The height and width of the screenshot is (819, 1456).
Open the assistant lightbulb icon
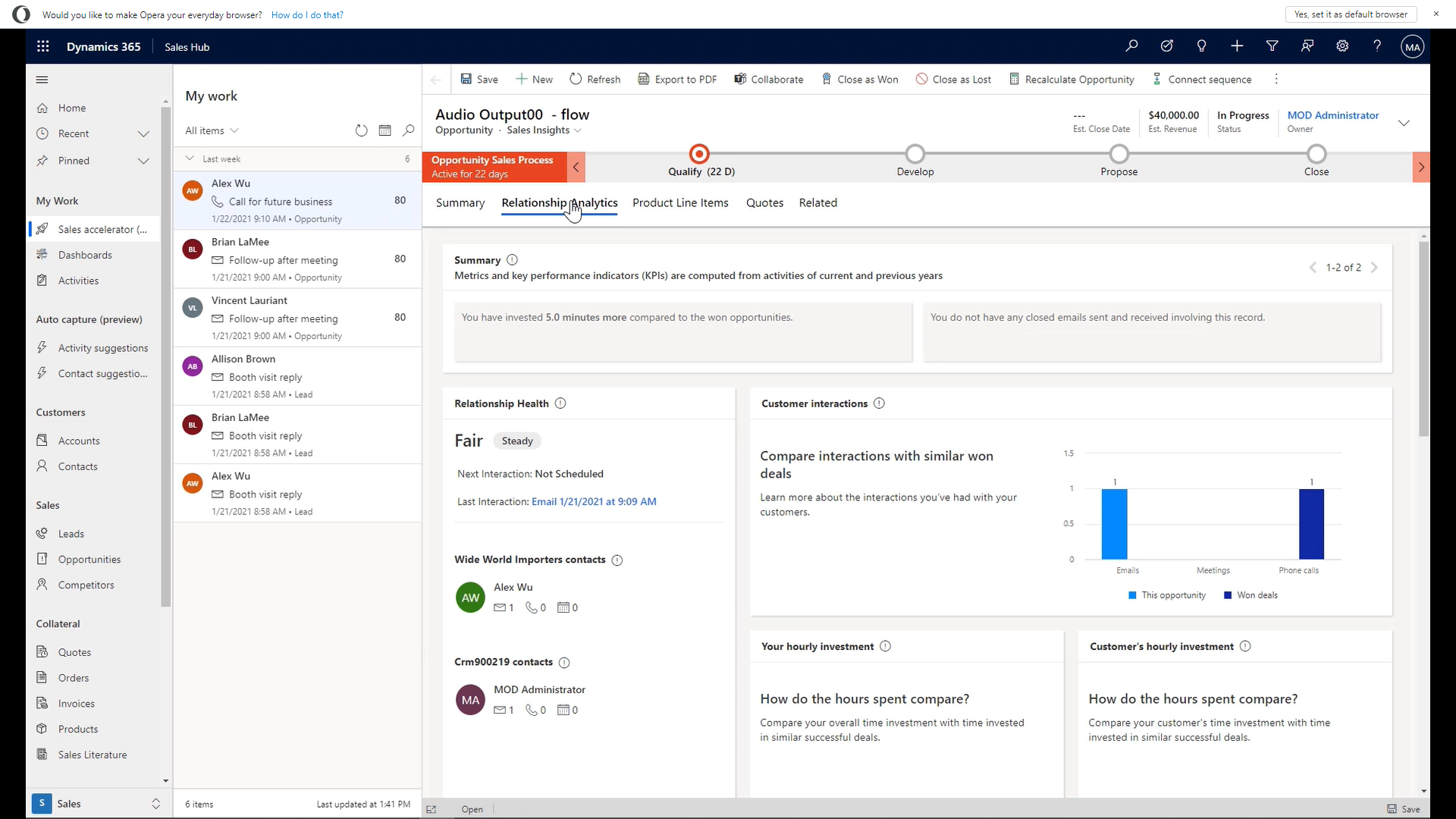coord(1202,46)
